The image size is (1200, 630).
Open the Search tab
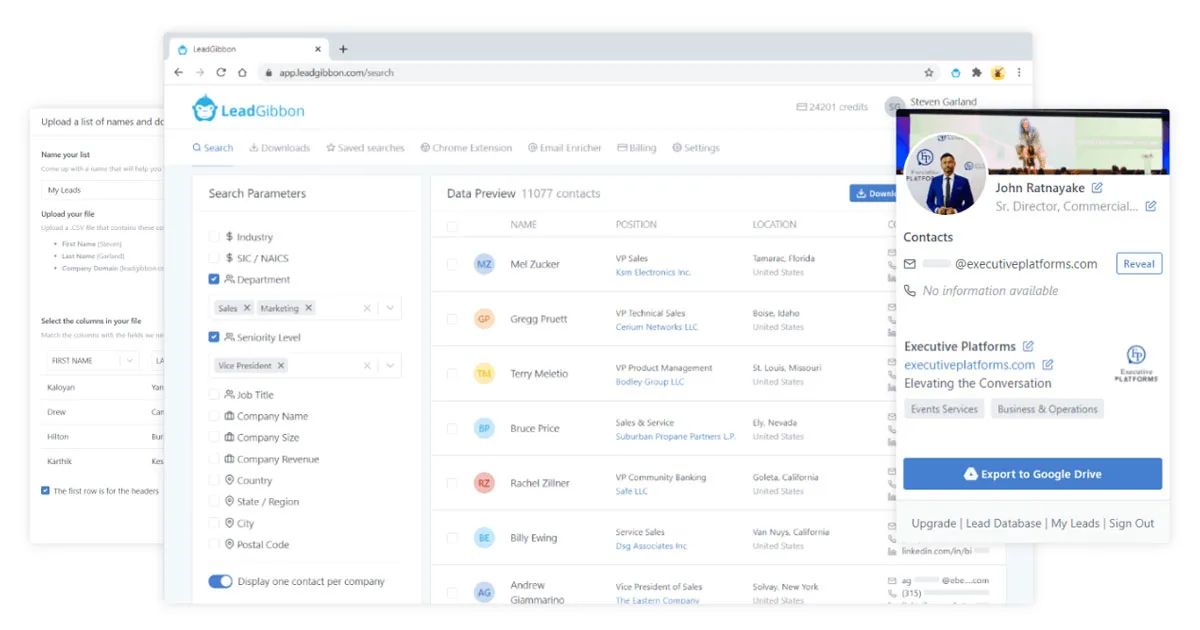coord(213,148)
